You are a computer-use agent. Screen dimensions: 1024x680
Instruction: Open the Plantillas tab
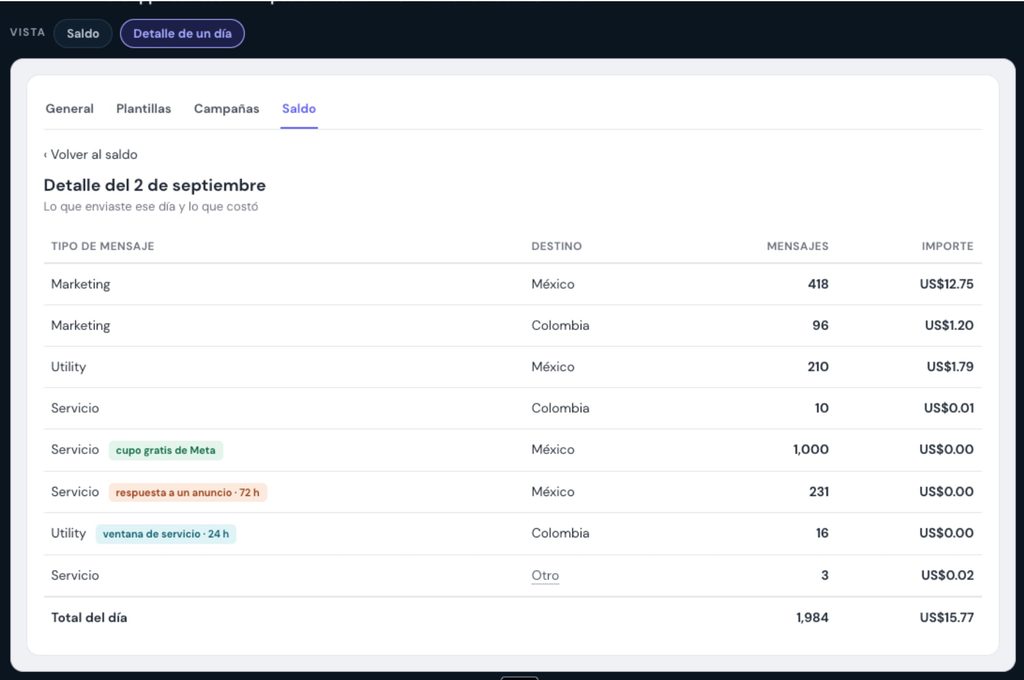[144, 108]
